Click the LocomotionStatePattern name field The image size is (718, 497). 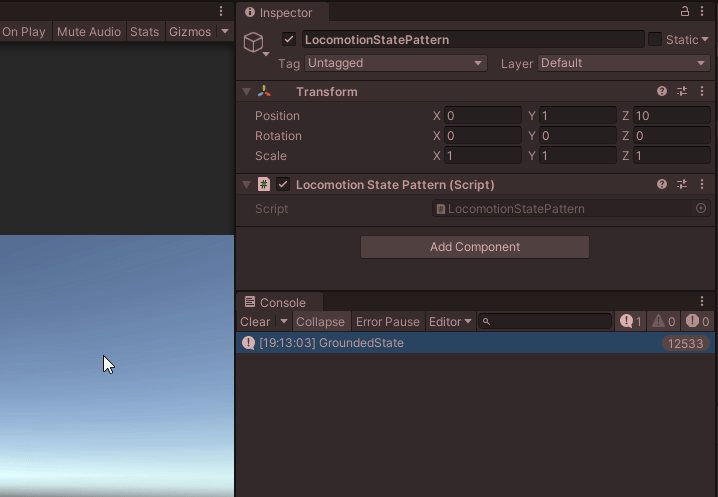tap(473, 40)
